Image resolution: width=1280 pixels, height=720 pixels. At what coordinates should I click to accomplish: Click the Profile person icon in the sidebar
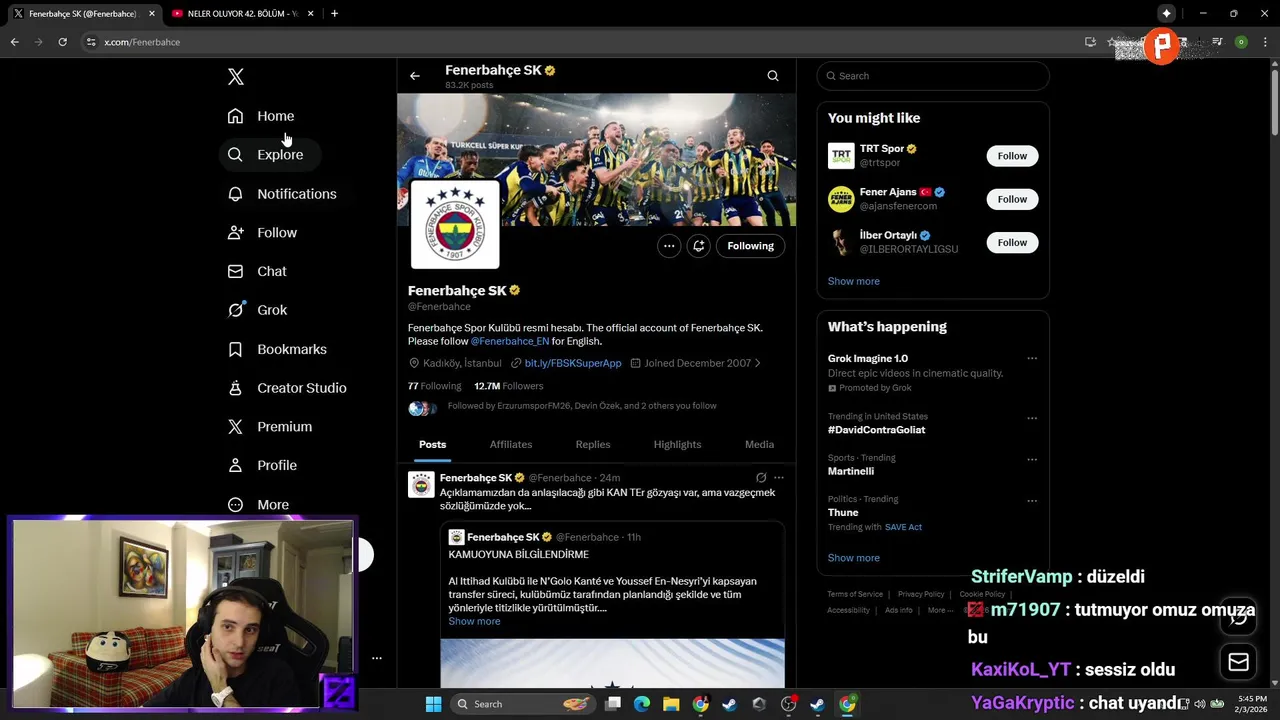coord(235,465)
